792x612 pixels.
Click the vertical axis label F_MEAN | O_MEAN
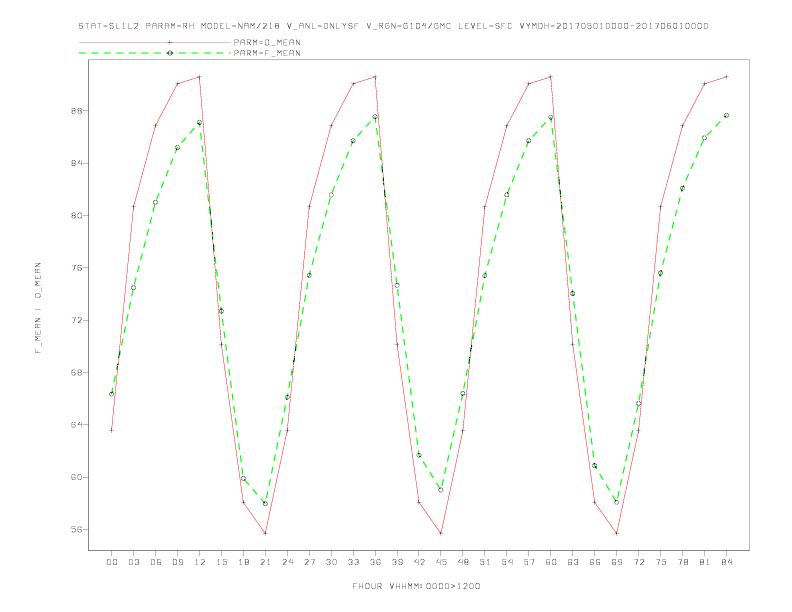coord(38,308)
